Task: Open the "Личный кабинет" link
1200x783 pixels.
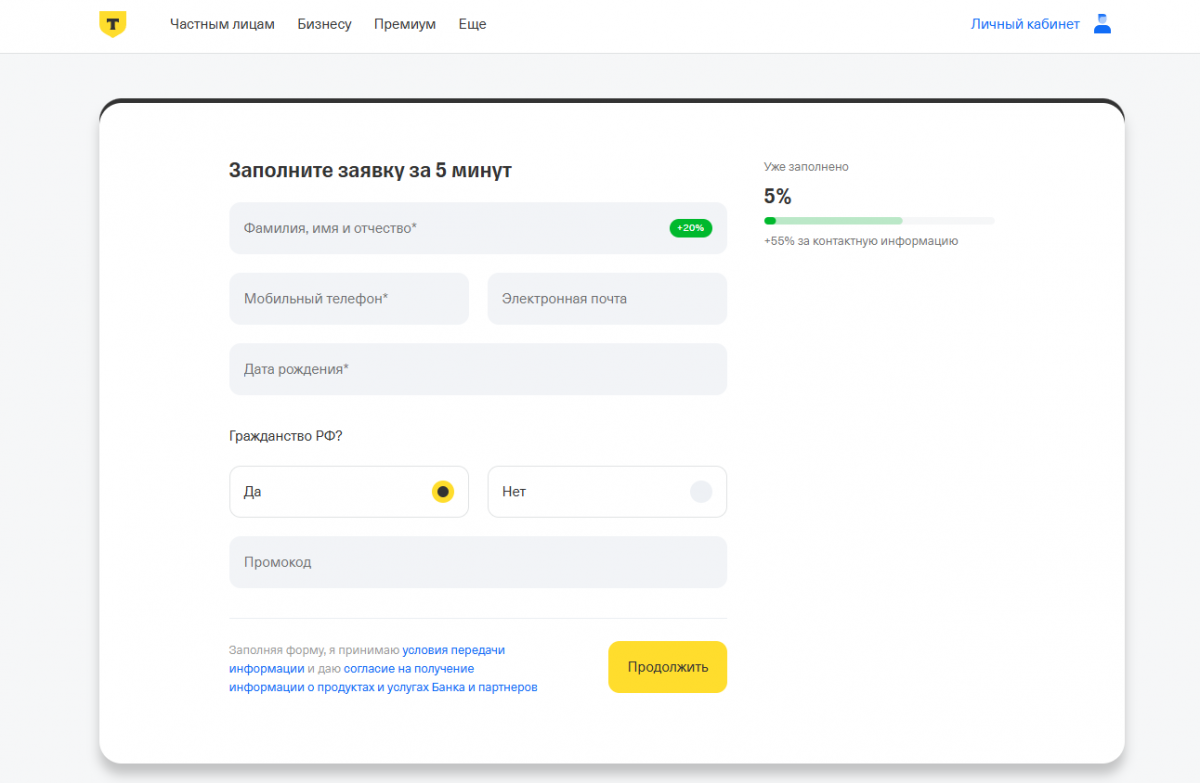Action: 1025,24
